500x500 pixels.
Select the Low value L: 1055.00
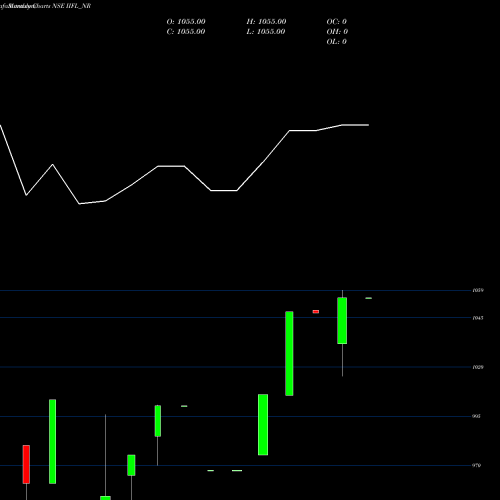point(266,32)
